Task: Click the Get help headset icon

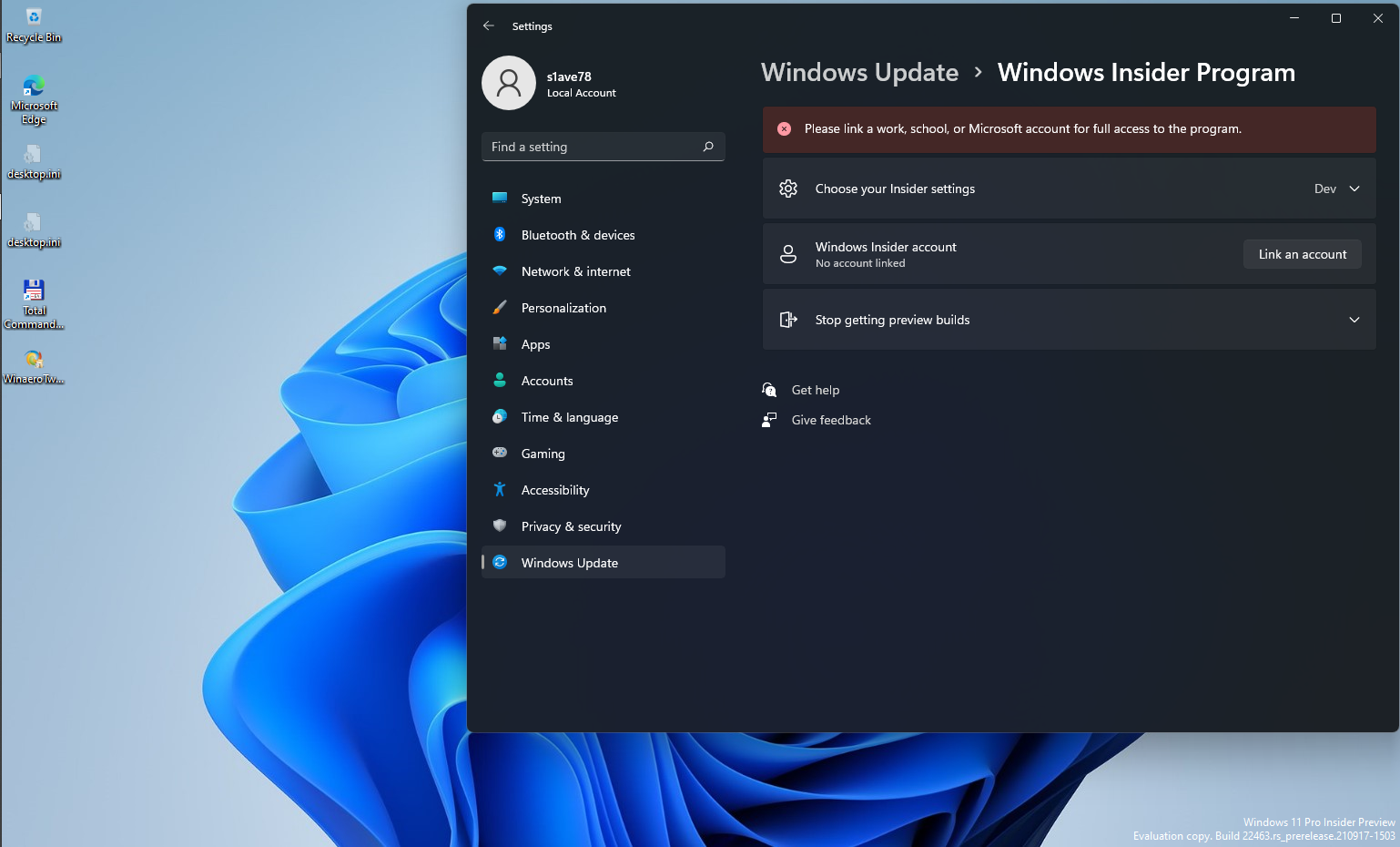Action: pos(769,390)
